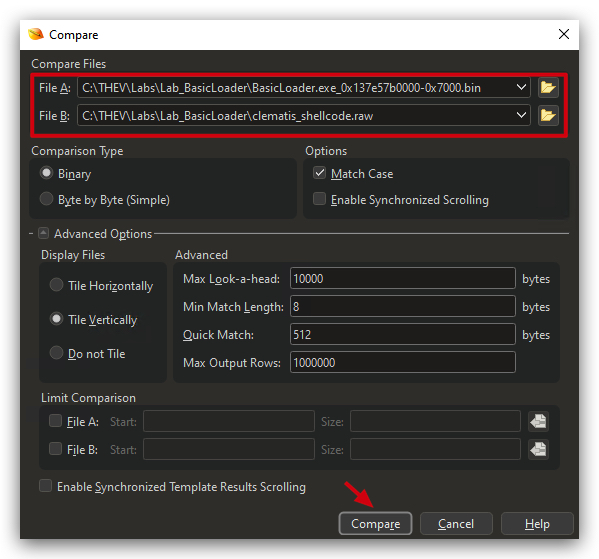
Task: Click Quick Match value field
Action: [403, 334]
